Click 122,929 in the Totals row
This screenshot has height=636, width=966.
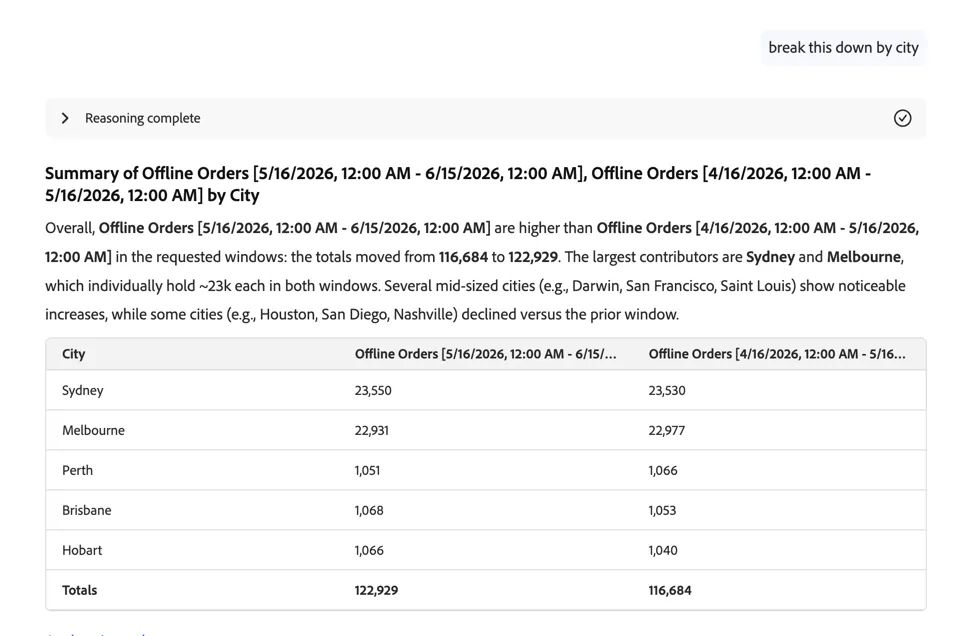click(376, 590)
